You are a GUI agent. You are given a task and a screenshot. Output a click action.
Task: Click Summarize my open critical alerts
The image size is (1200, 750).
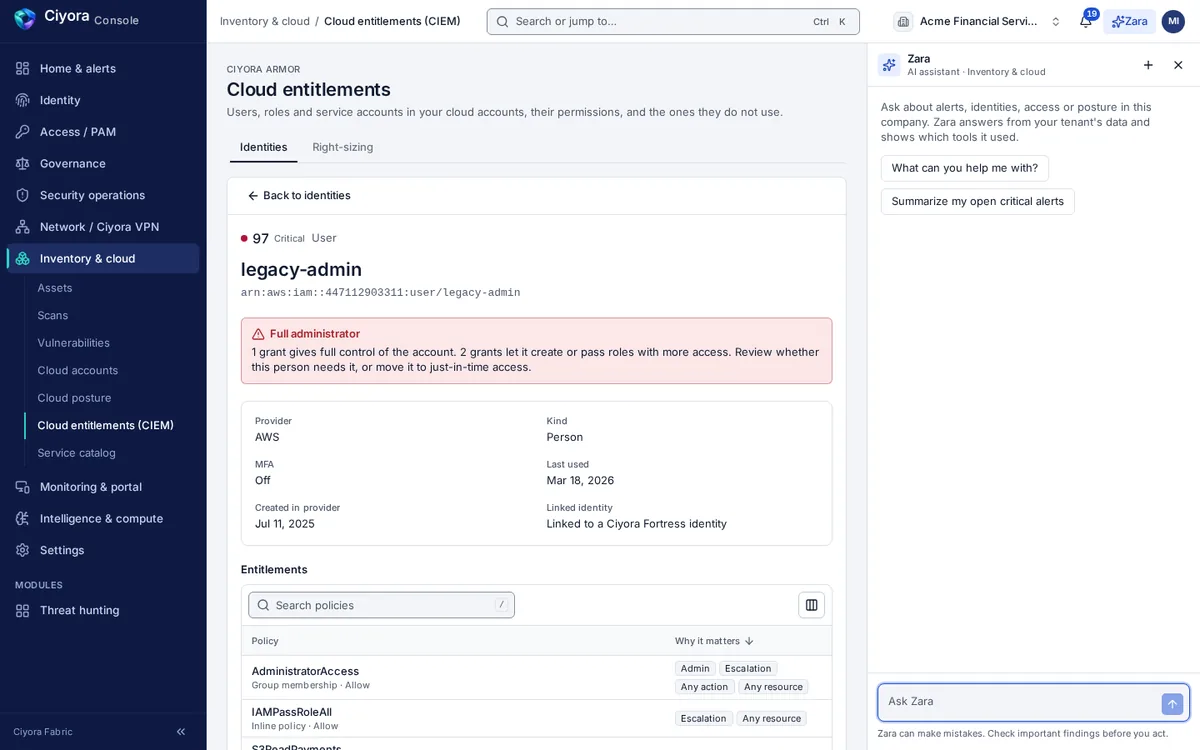click(978, 201)
